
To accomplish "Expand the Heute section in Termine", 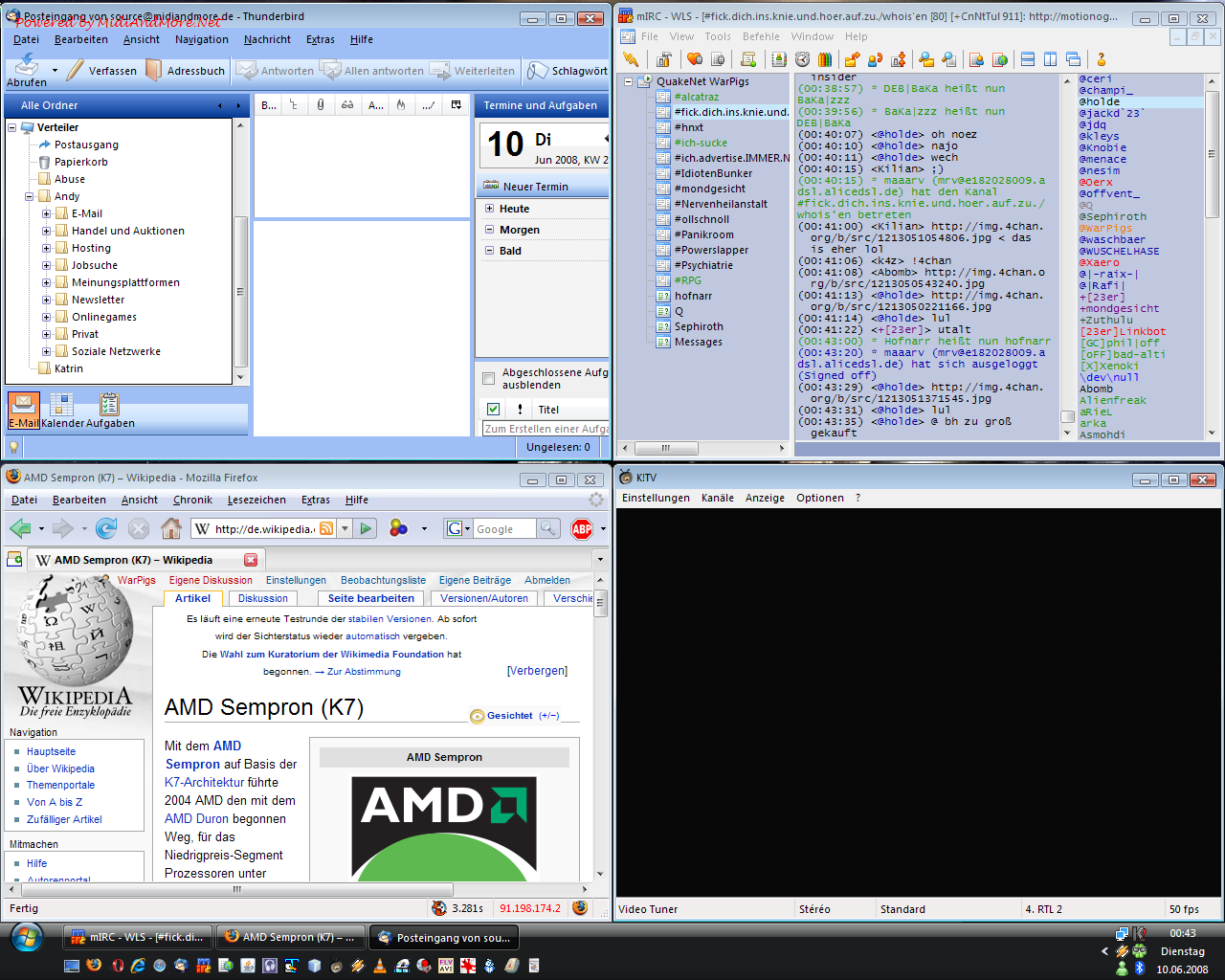I will coord(490,209).
